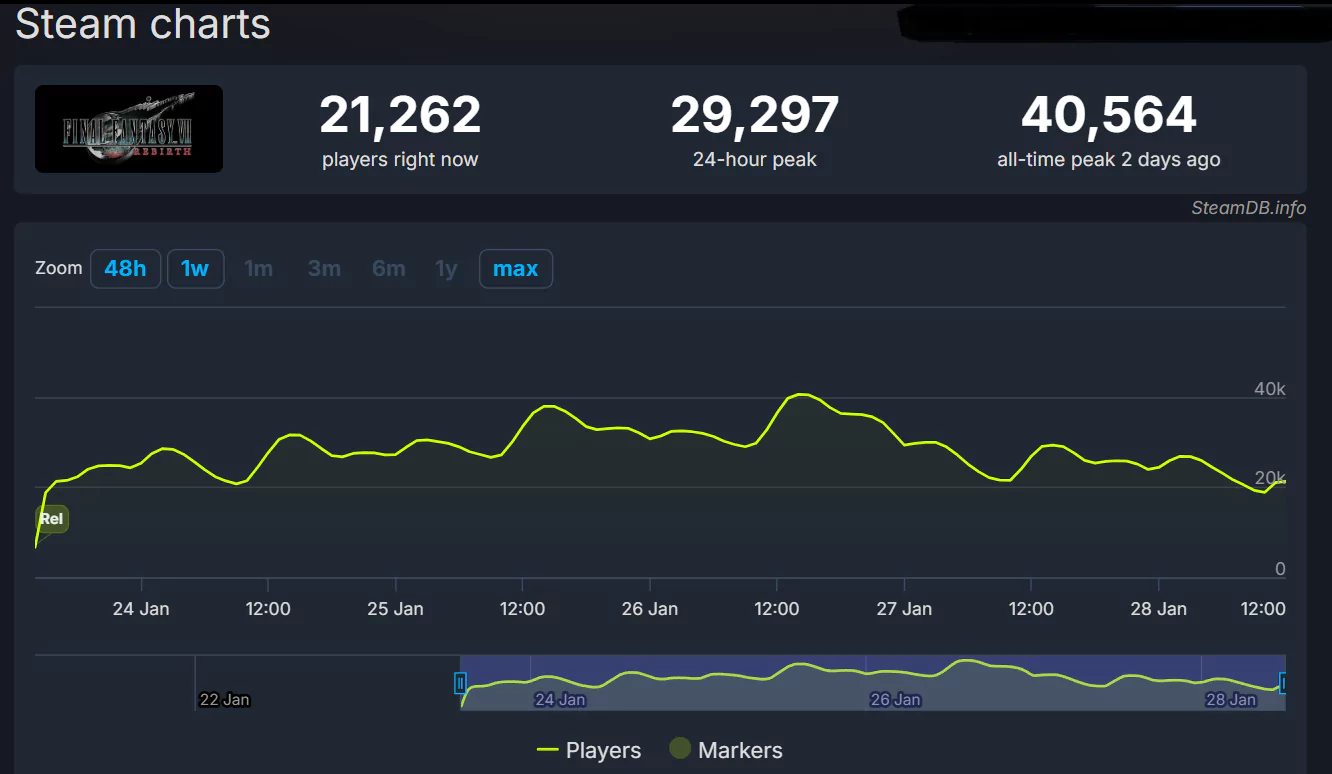Click the 'players right now' label

pos(400,160)
